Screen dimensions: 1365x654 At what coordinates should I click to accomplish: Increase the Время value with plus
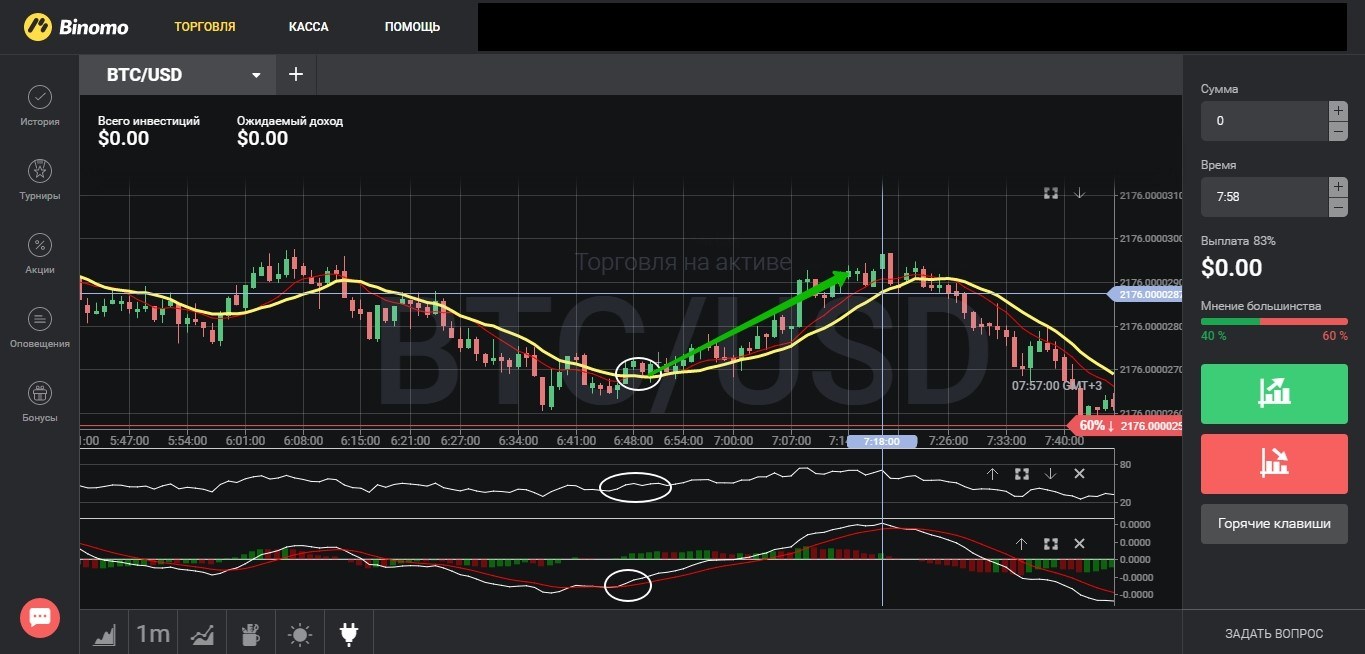[x=1338, y=186]
